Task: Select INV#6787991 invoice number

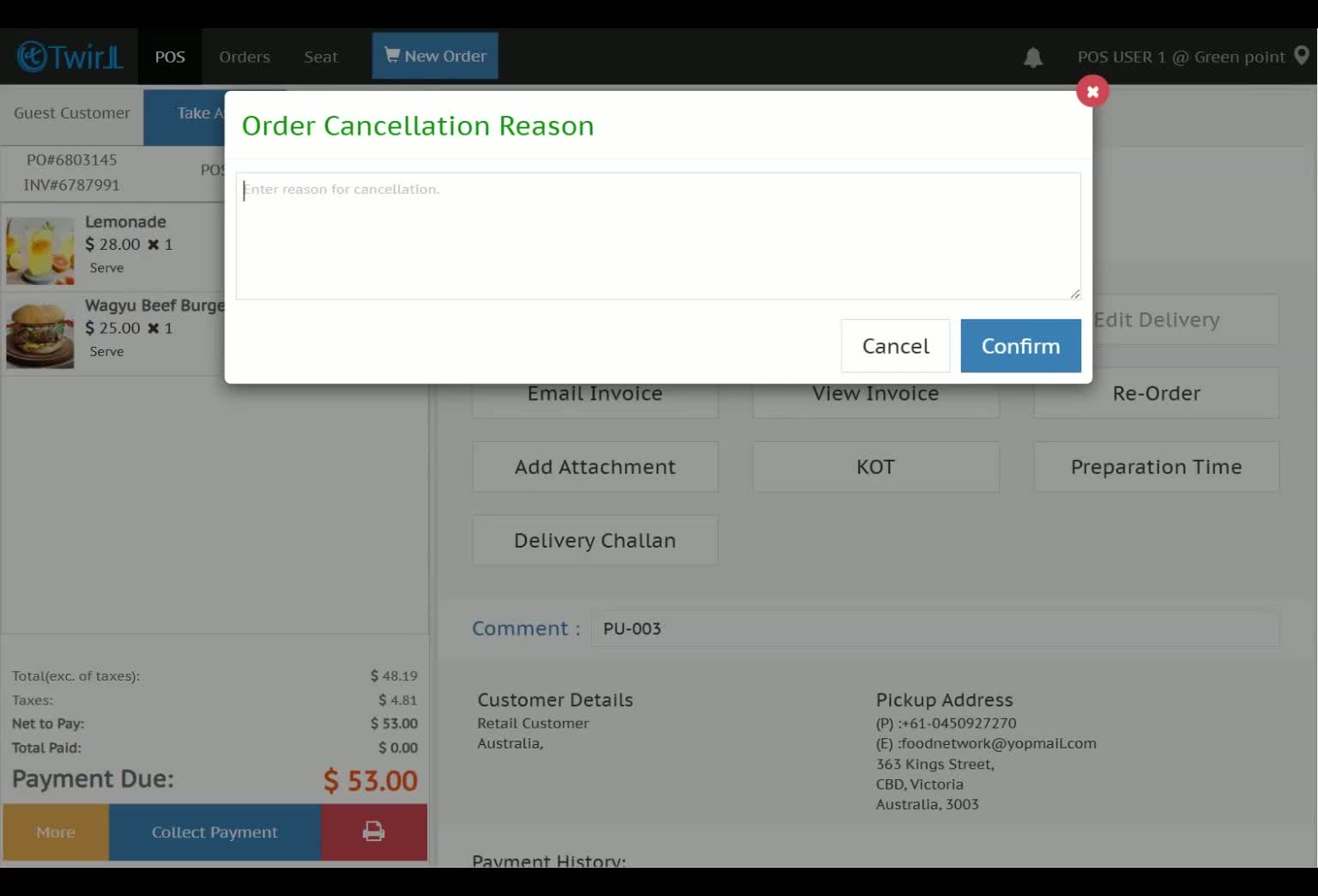Action: coord(71,185)
